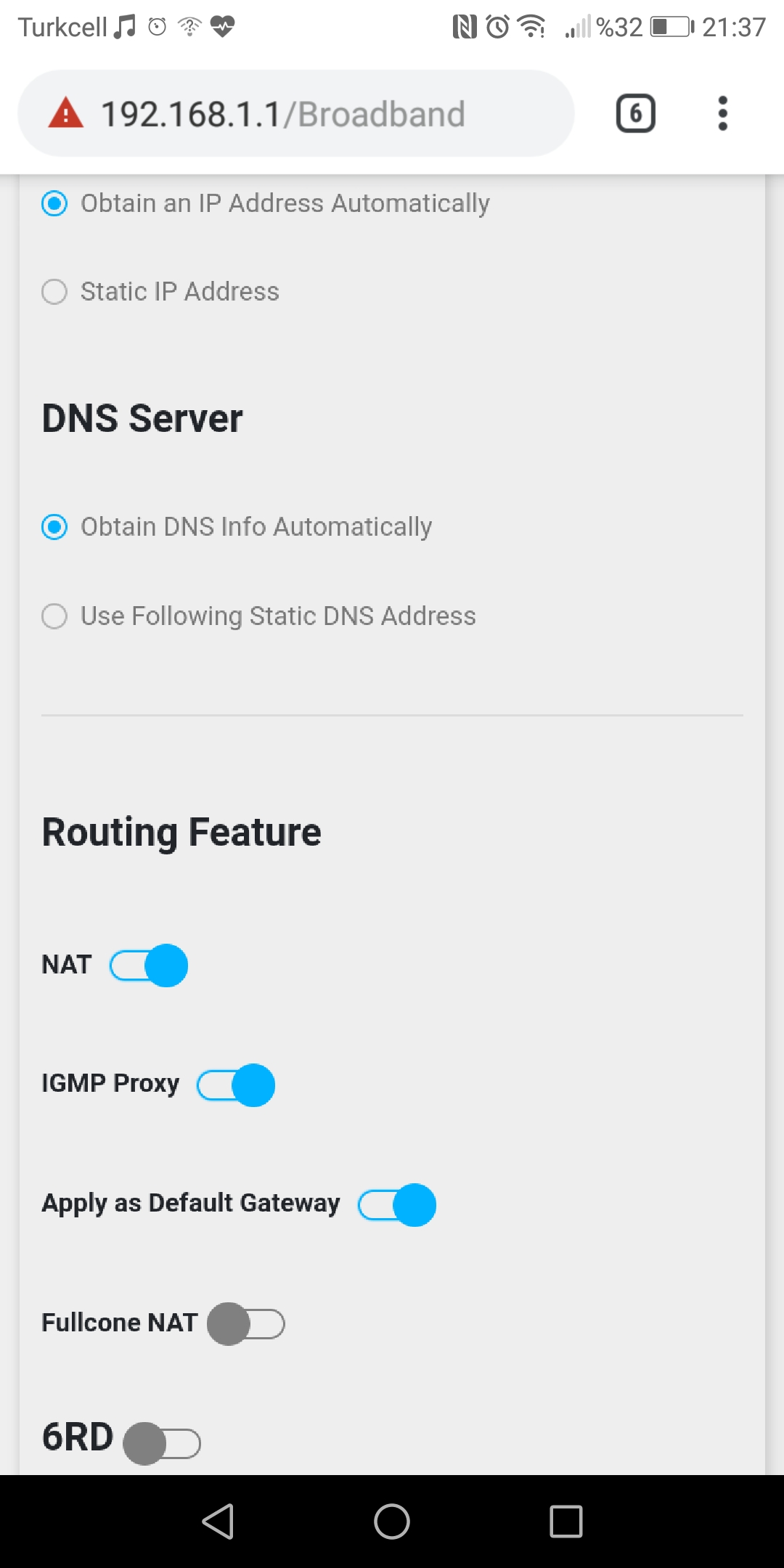
Task: Tap the health heart notification icon
Action: 222,28
